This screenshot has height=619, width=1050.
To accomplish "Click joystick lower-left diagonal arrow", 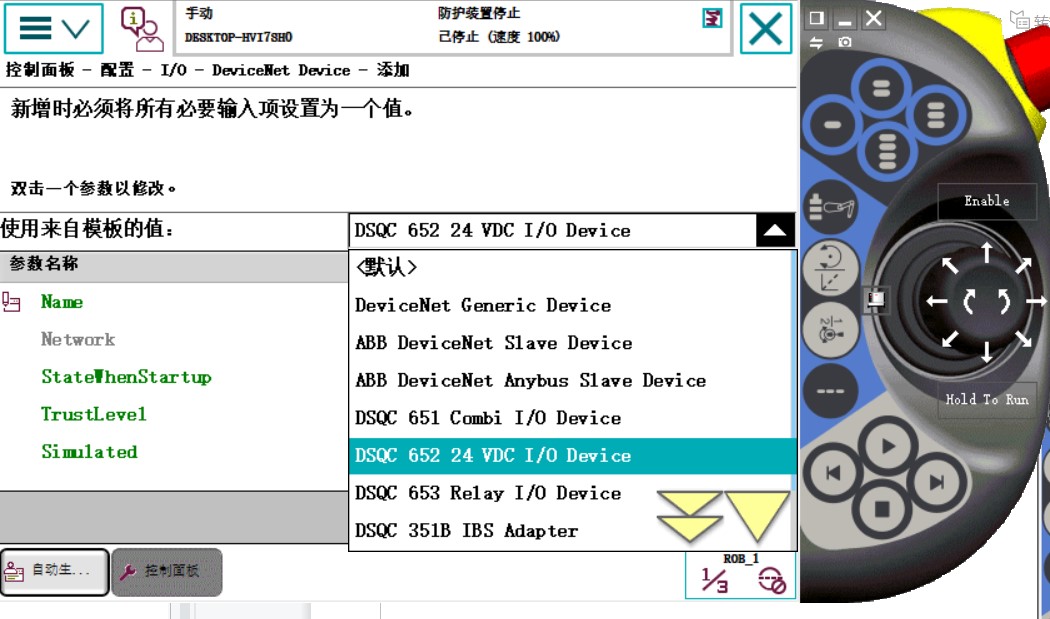I will (x=950, y=338).
